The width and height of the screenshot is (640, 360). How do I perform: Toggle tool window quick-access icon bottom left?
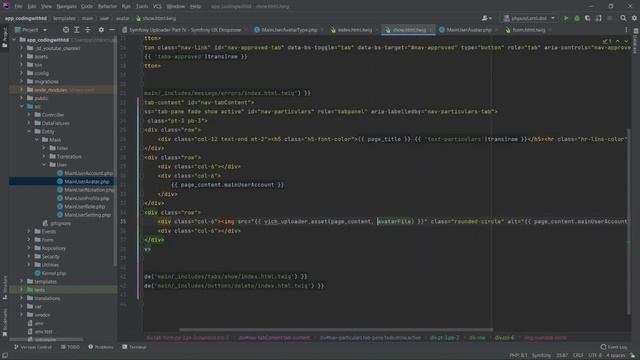(4, 356)
